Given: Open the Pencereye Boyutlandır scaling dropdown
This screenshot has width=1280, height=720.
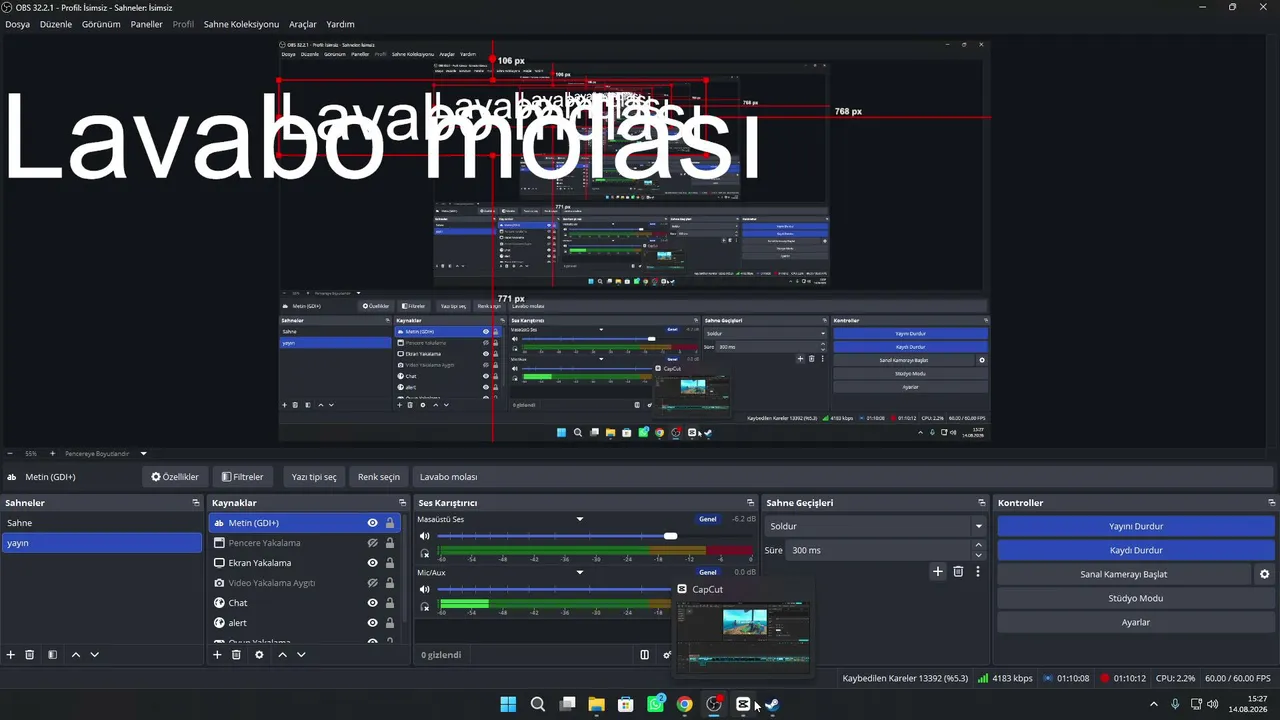Looking at the screenshot, I should tap(143, 453).
